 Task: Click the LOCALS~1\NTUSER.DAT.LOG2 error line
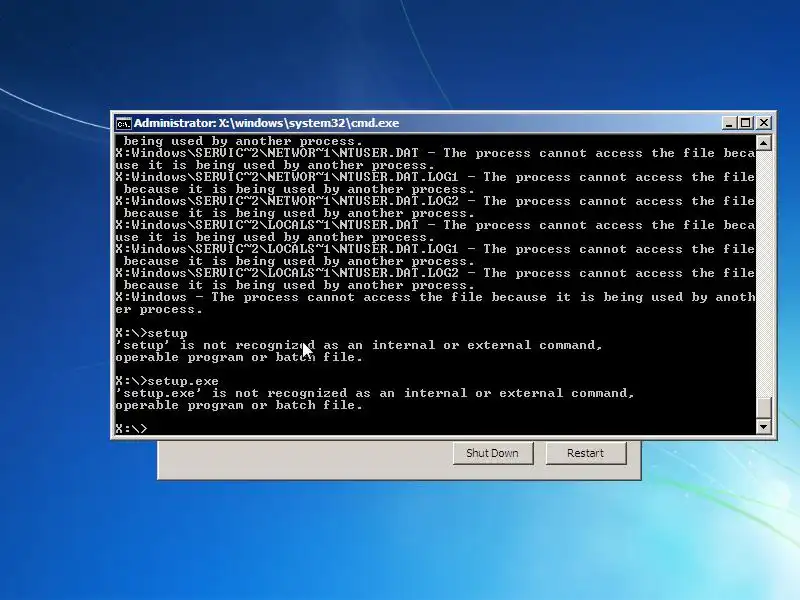pyautogui.click(x=435, y=273)
